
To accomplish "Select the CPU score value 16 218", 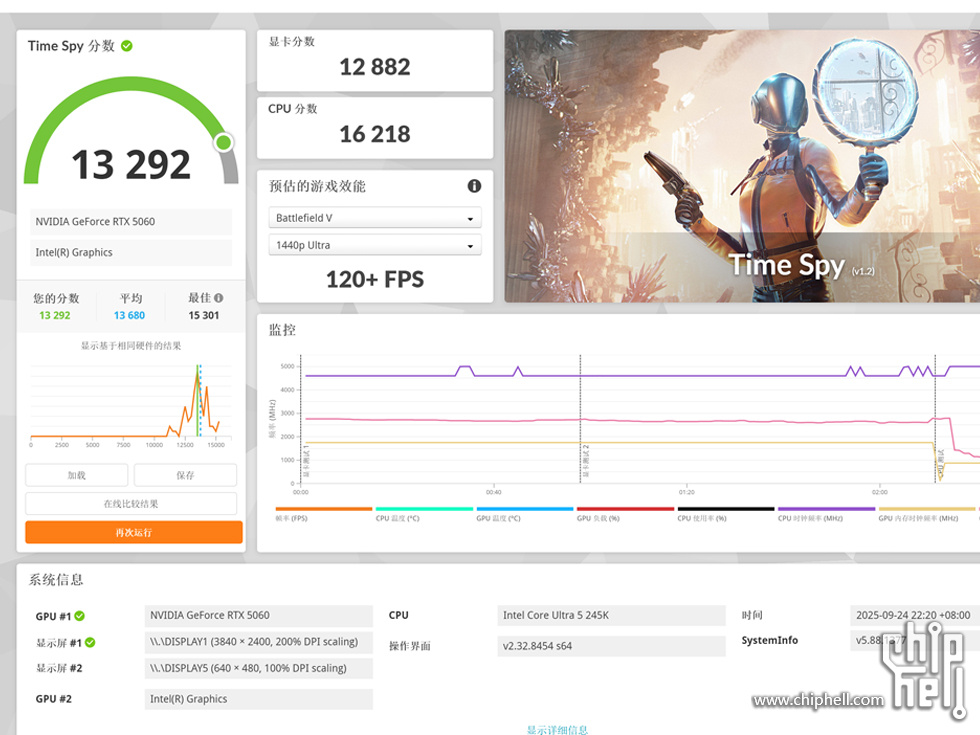I will (x=375, y=134).
